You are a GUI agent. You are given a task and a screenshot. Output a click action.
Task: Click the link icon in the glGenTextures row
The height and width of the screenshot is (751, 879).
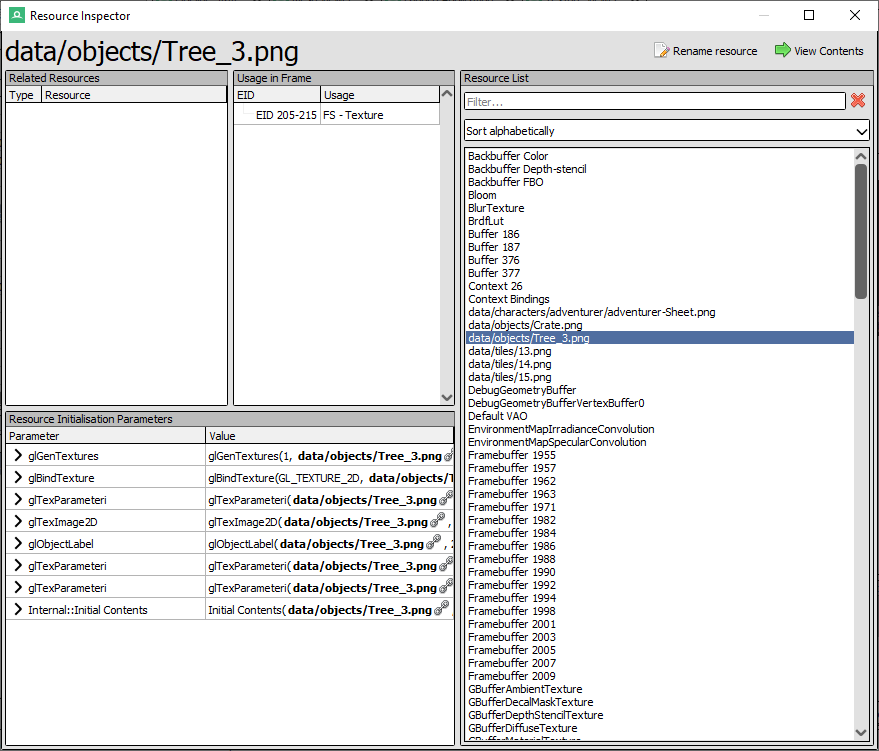[x=448, y=456]
